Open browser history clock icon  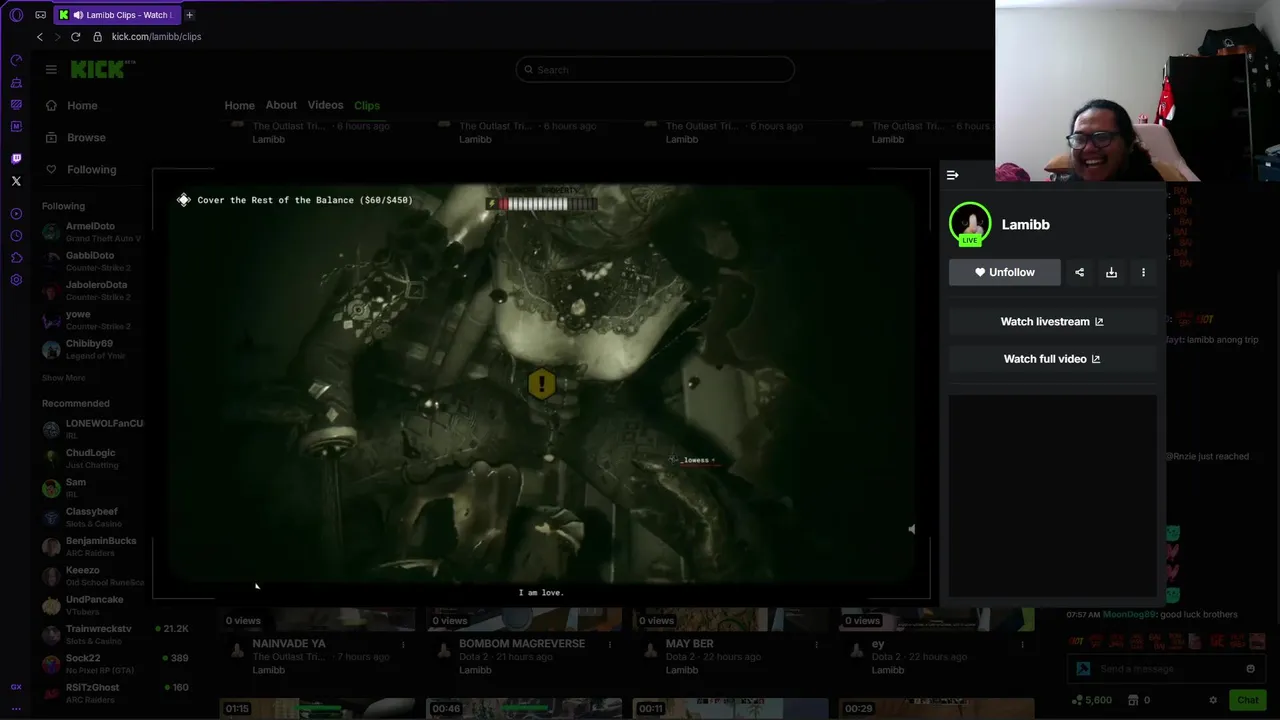point(16,236)
